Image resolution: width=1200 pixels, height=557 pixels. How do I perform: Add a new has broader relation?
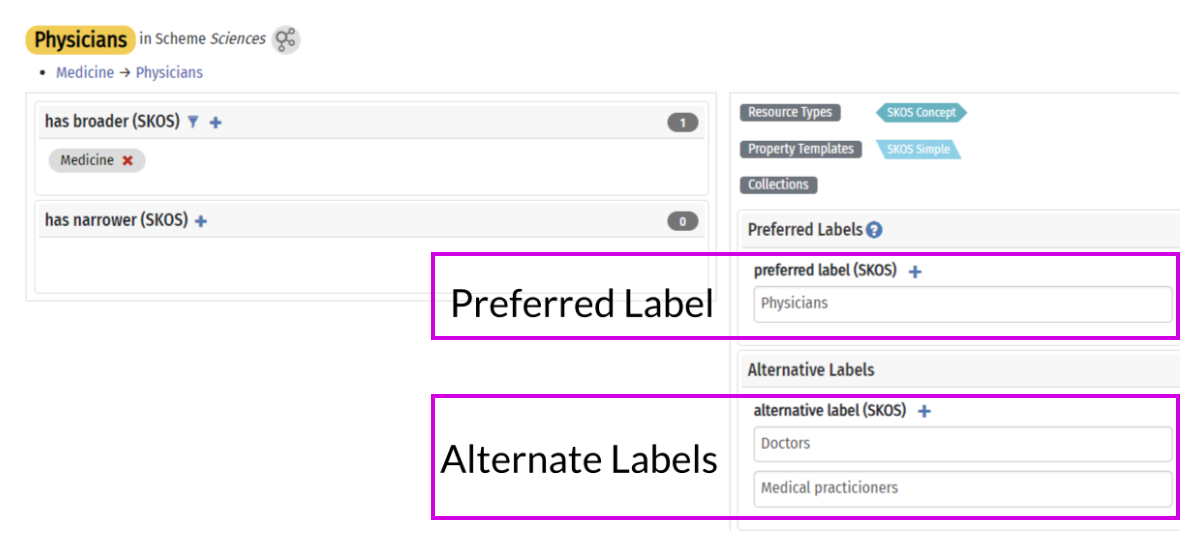tap(216, 122)
